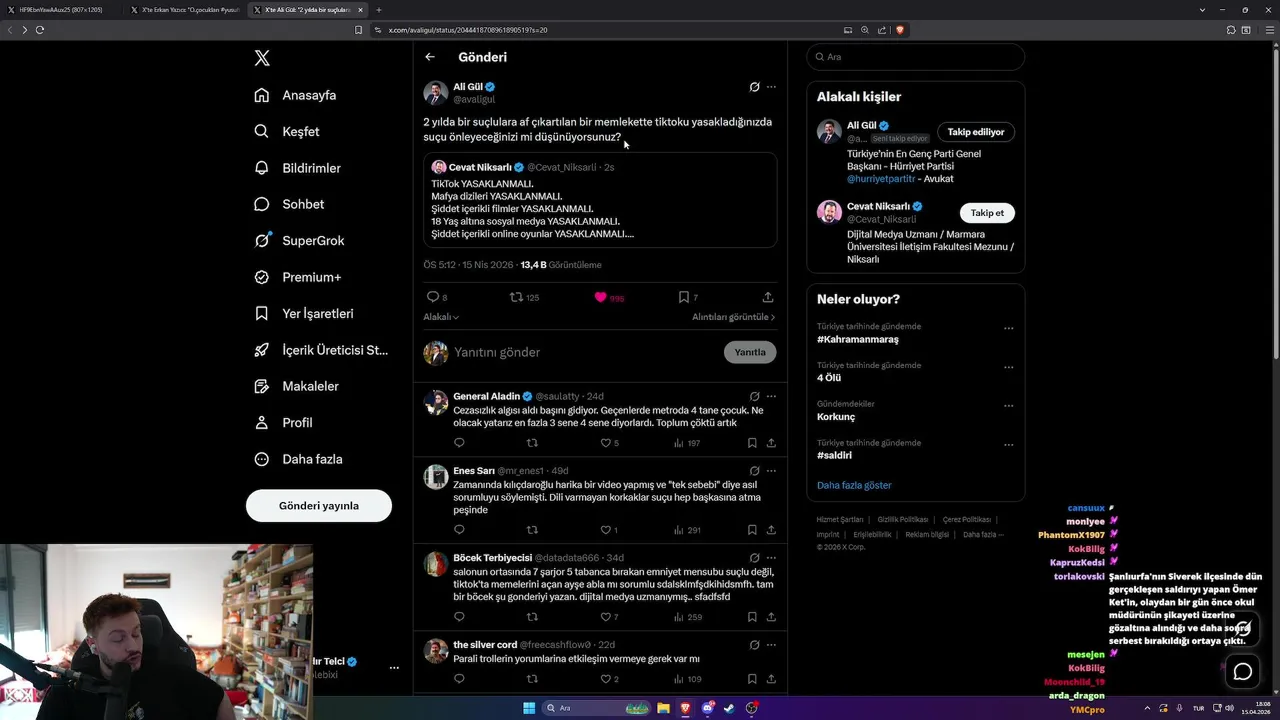Open Sohbet messages page
Viewport: 1280px width, 720px height.
pyautogui.click(x=289, y=204)
